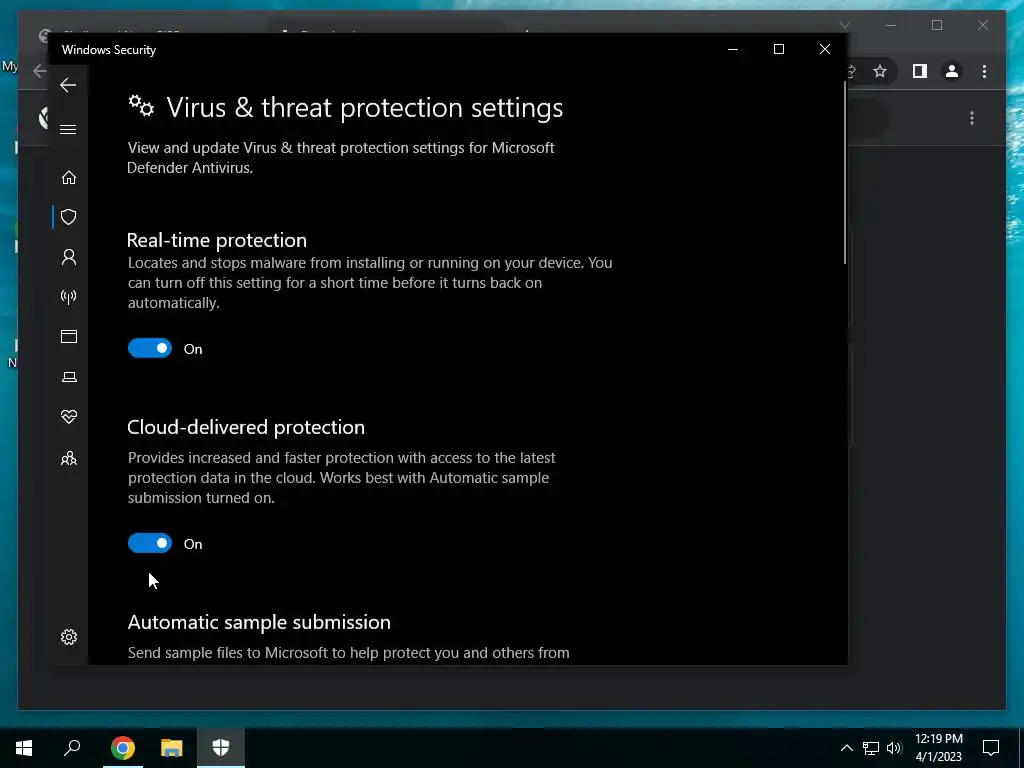Open Settings gear in Windows Security sidebar
1024x768 pixels.
pyautogui.click(x=69, y=637)
